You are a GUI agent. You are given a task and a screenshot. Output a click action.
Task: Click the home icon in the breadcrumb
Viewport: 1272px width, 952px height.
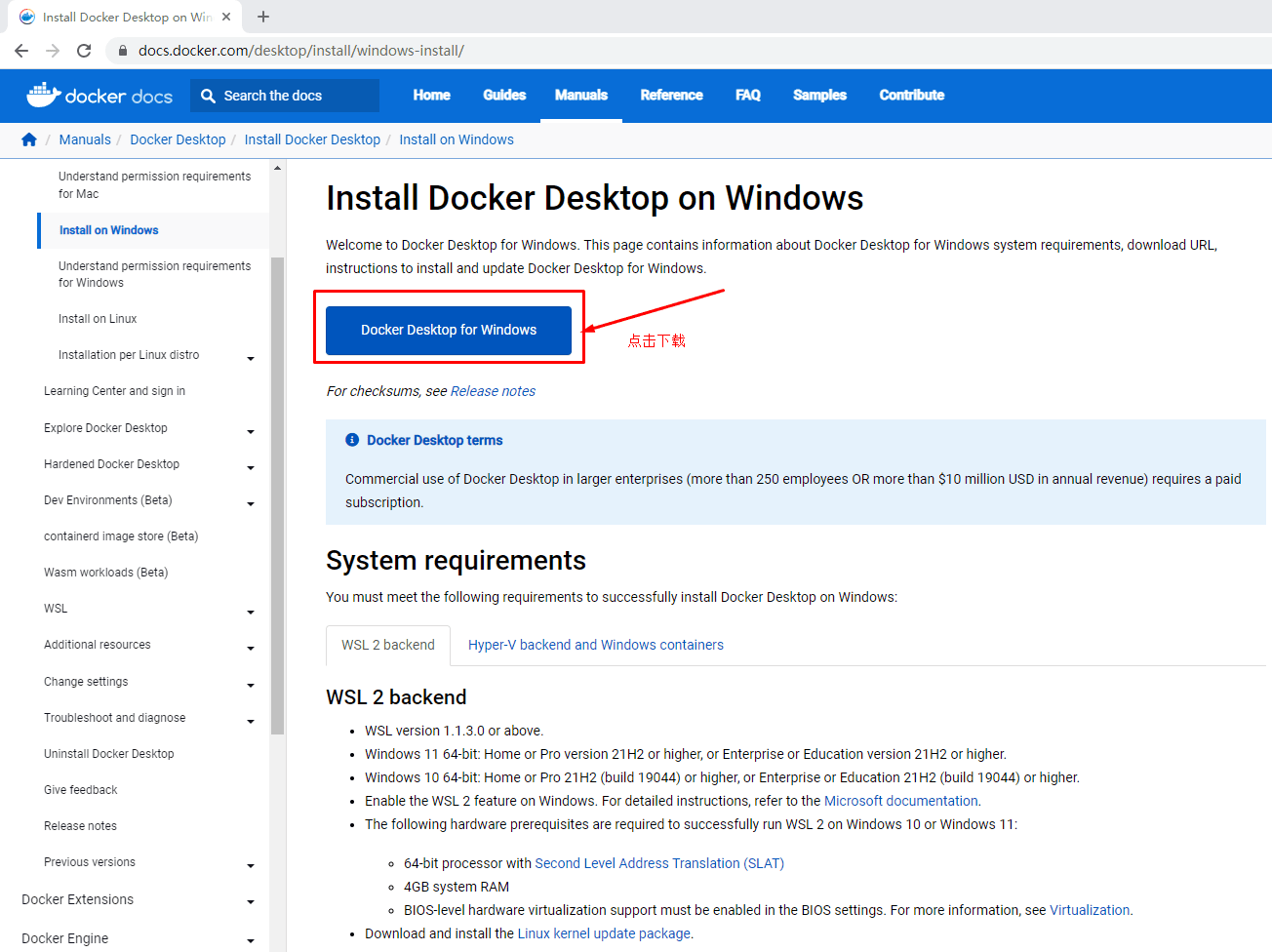click(29, 139)
